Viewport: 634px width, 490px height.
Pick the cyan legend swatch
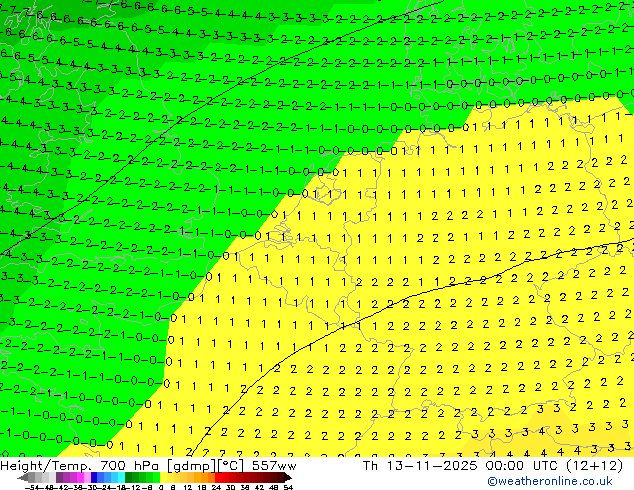122,478
